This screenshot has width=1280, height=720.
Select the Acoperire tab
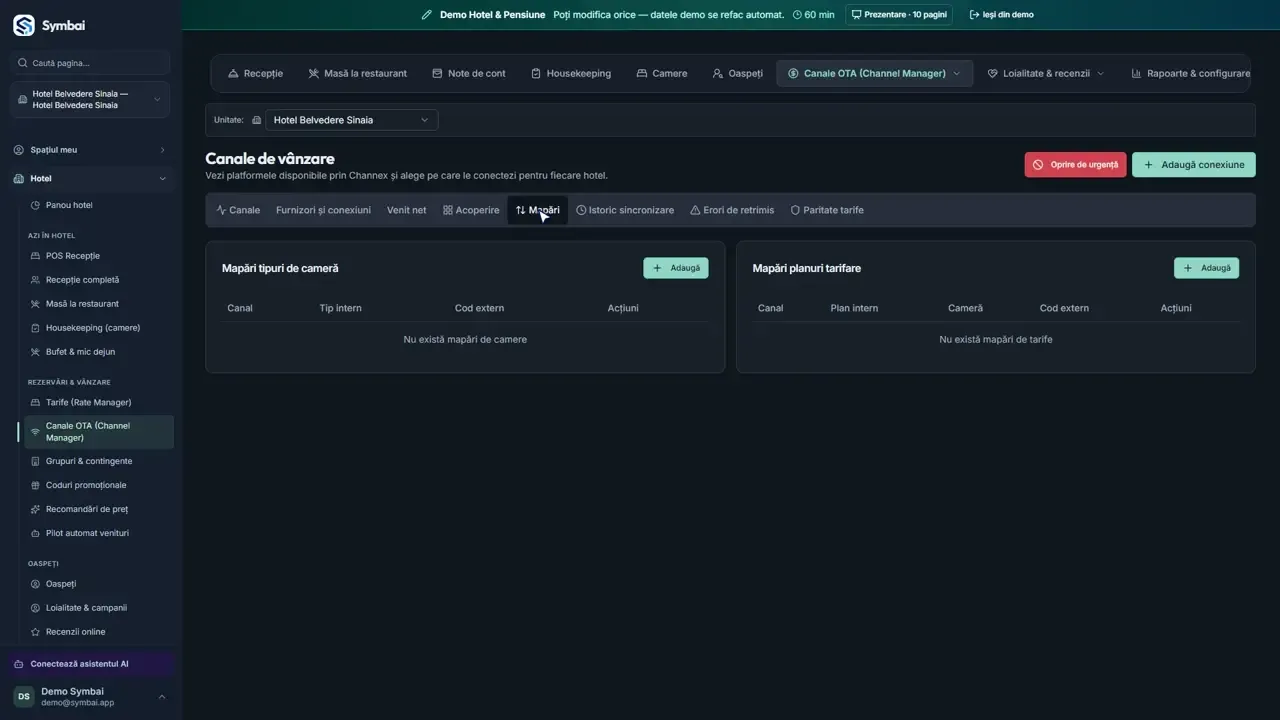click(471, 210)
